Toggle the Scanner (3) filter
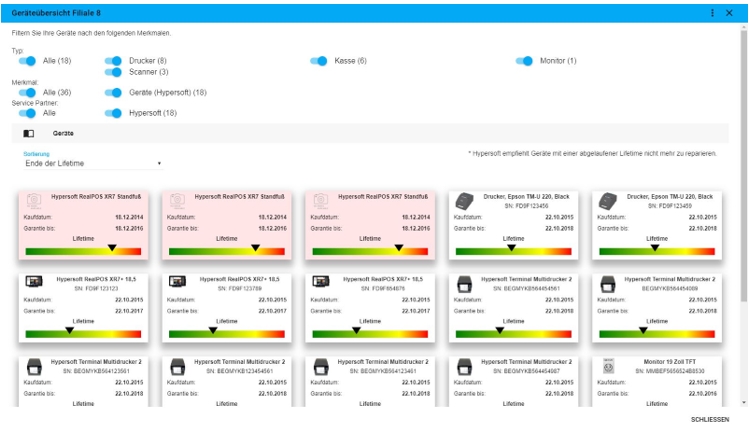 click(113, 72)
